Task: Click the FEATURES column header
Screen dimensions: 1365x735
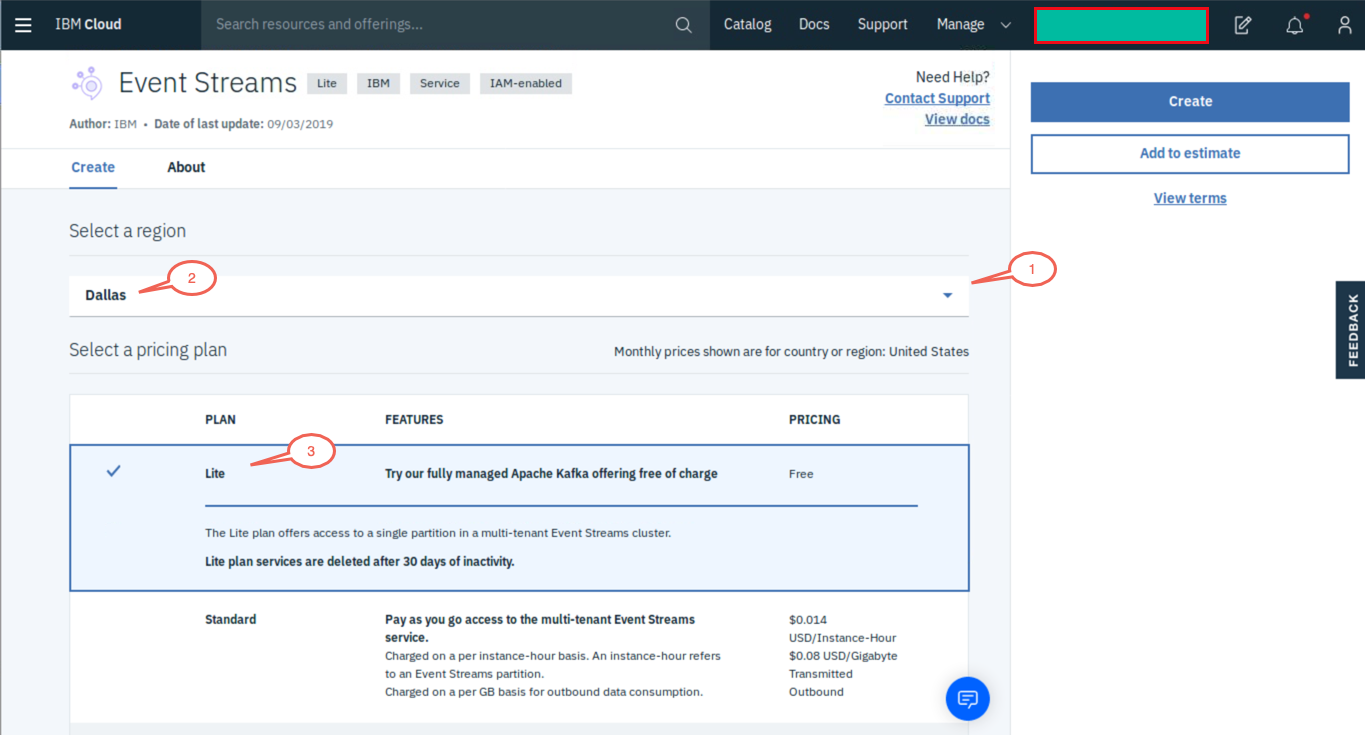Action: [x=414, y=420]
